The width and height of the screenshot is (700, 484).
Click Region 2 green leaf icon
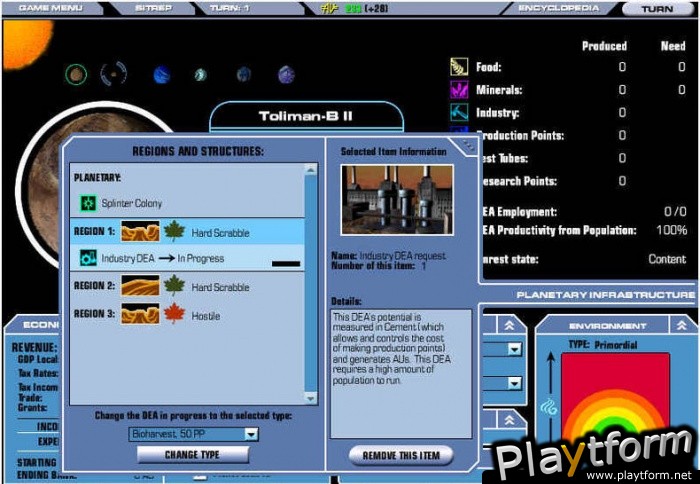(x=174, y=286)
